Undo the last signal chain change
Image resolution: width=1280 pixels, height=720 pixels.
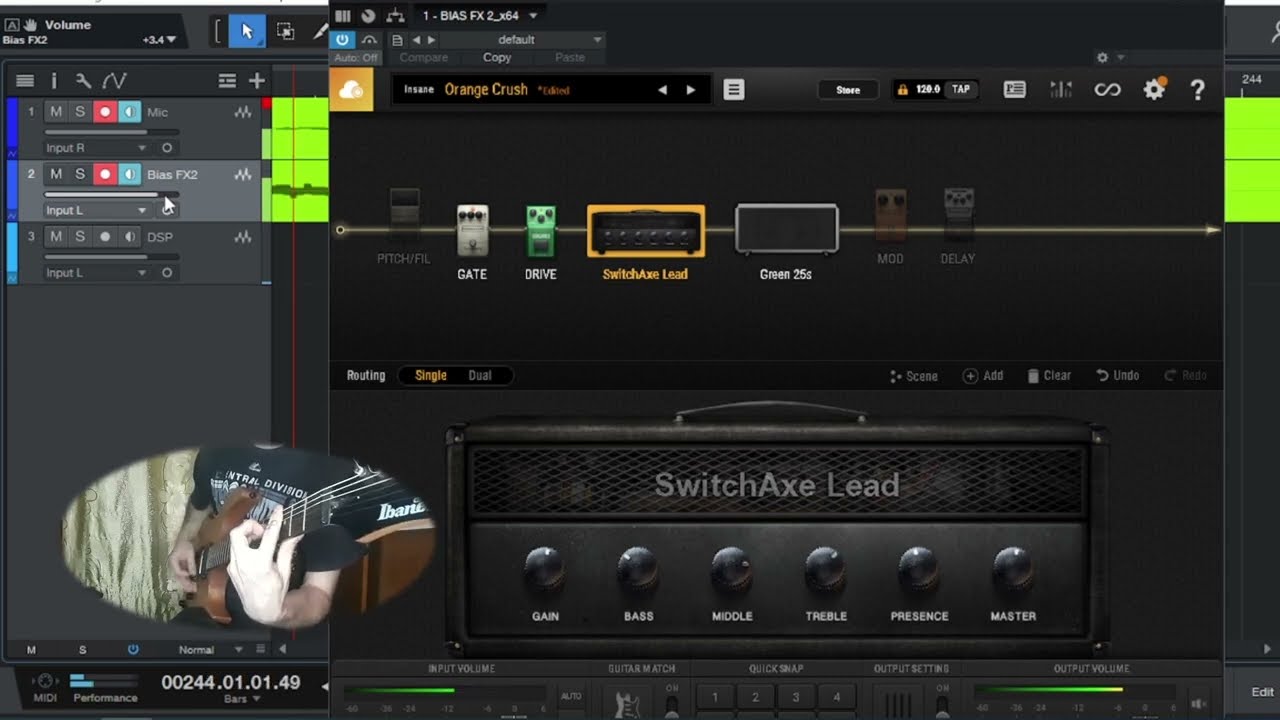point(1118,376)
